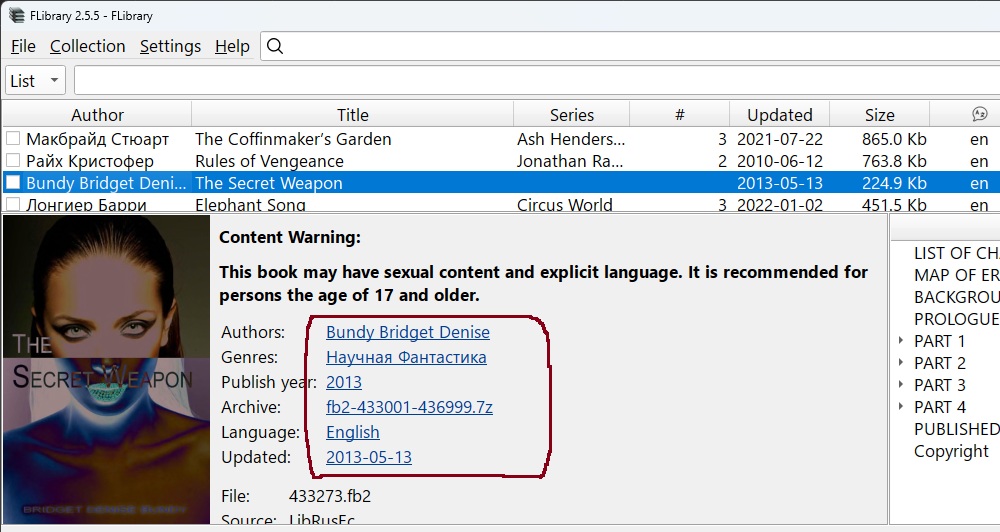Check the box for Rules of Vengeance
Image resolution: width=1000 pixels, height=532 pixels.
[x=13, y=160]
